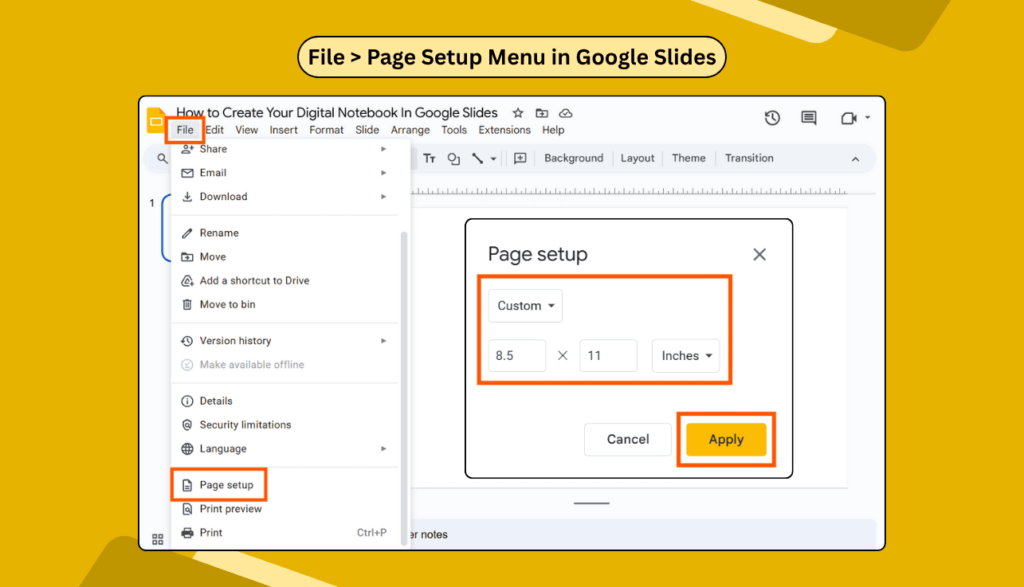Open the Google Slides home icon

[x=157, y=117]
